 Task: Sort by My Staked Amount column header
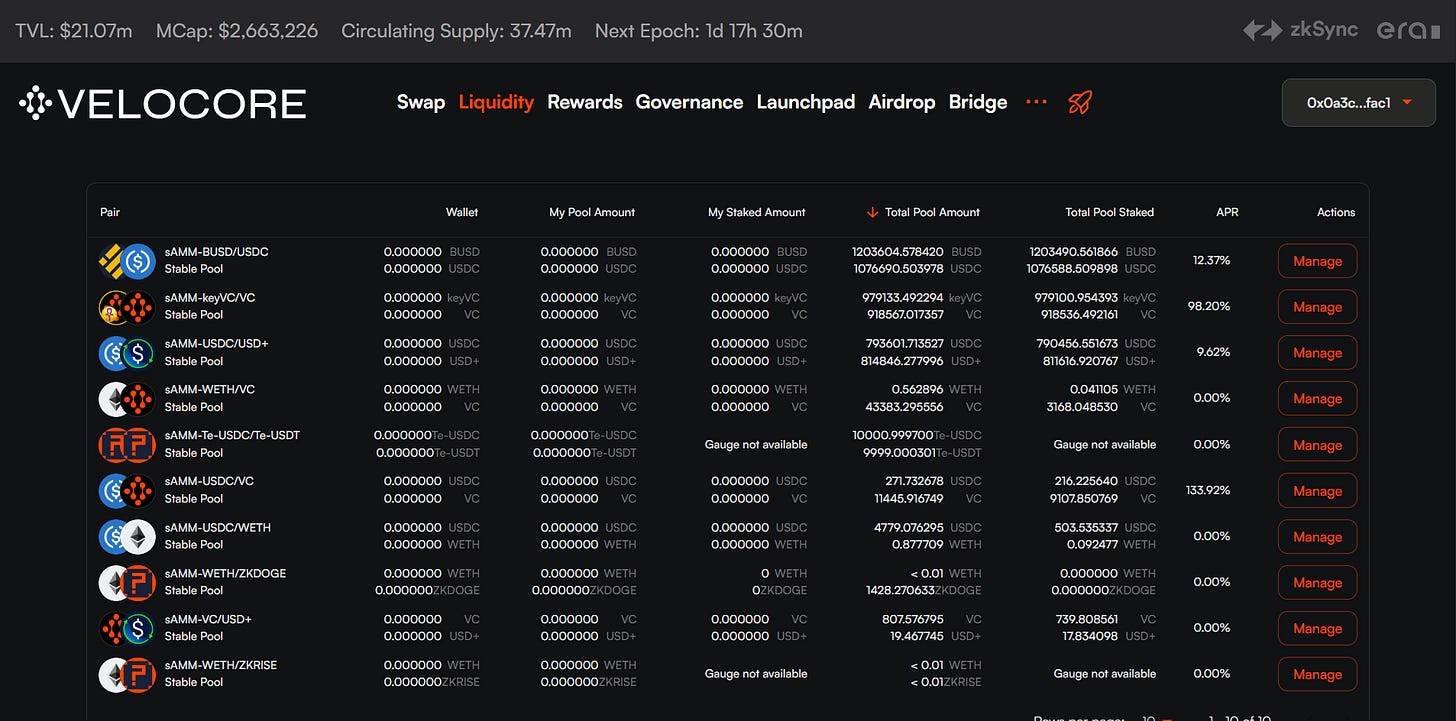tap(757, 212)
